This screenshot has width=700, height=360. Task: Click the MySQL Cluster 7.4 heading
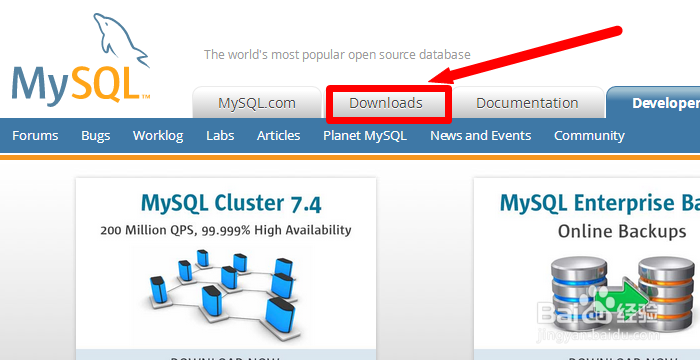coord(231,203)
